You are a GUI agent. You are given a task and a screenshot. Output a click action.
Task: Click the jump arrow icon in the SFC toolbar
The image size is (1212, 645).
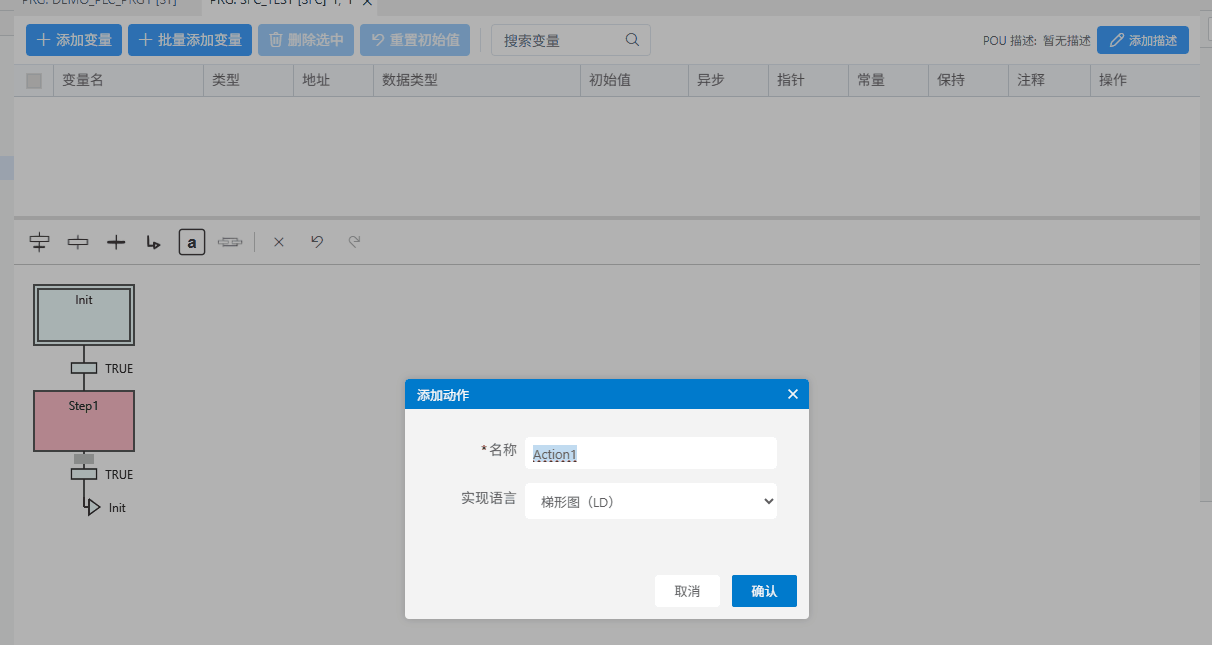[153, 241]
